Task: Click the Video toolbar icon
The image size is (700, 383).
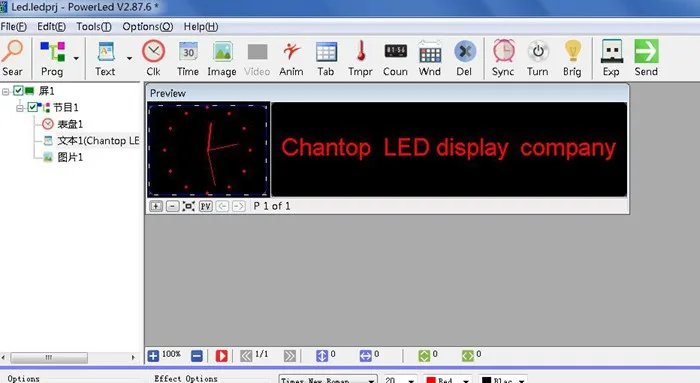Action: [257, 58]
